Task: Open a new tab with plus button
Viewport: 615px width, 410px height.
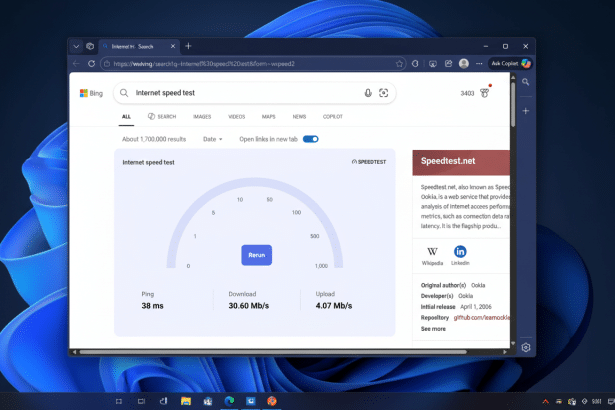Action: click(188, 46)
